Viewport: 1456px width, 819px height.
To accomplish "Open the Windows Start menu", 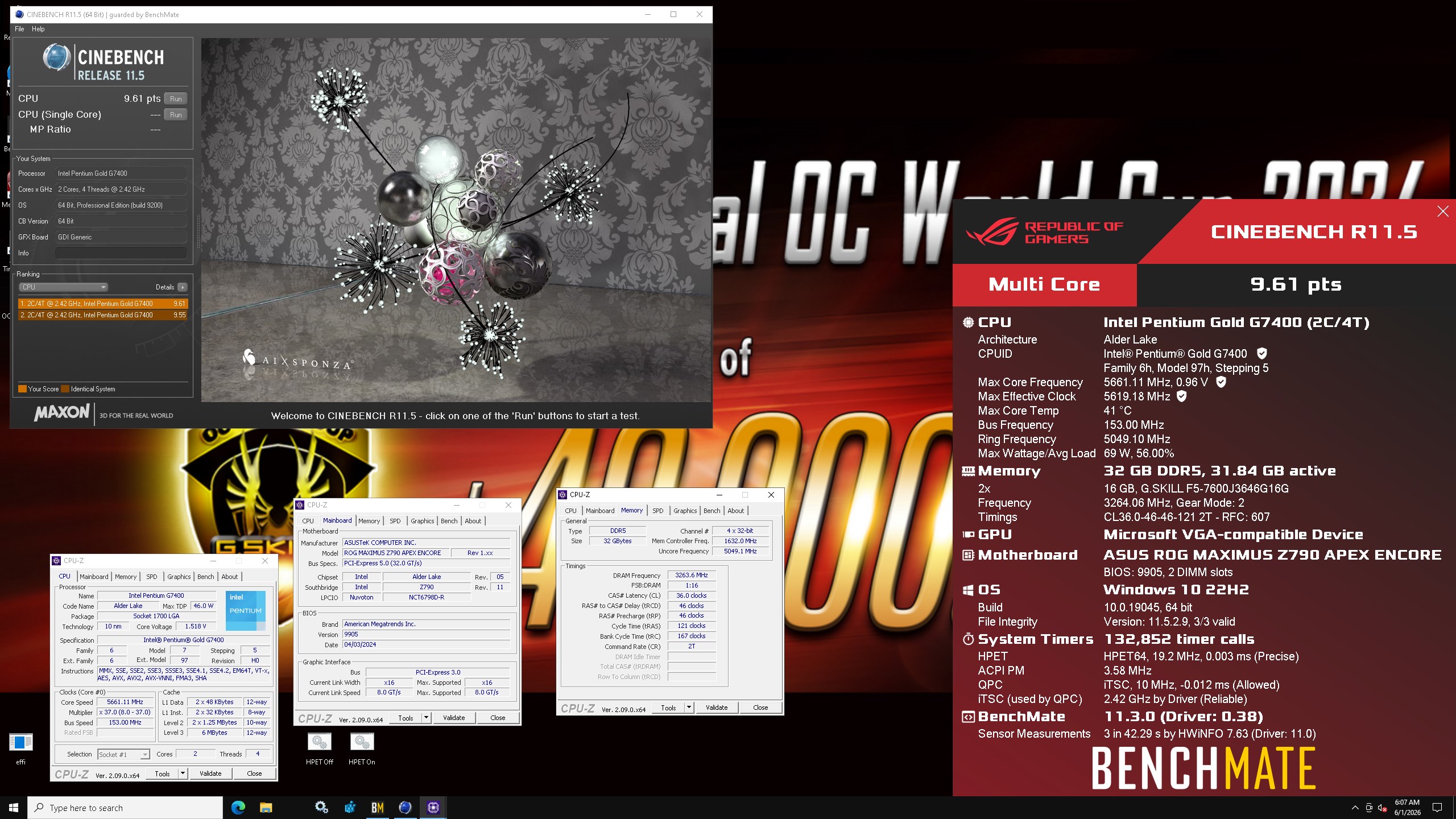I will [x=14, y=808].
